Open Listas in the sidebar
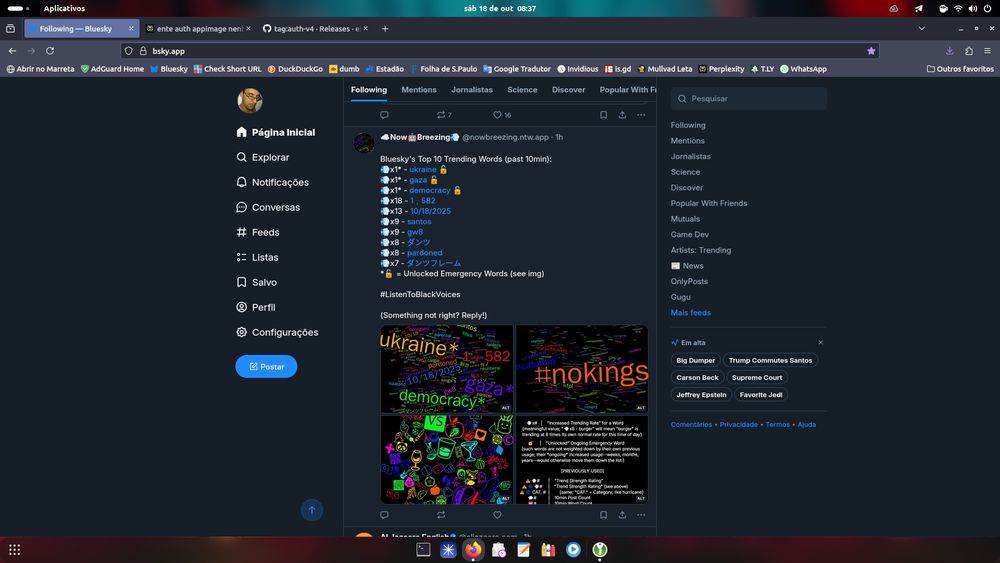Screen dimensions: 1000x563 pos(257,257)
